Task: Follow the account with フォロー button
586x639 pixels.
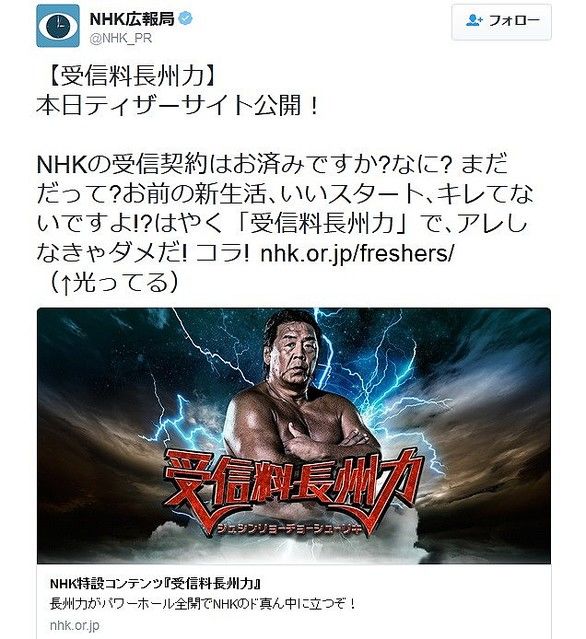Action: point(501,23)
